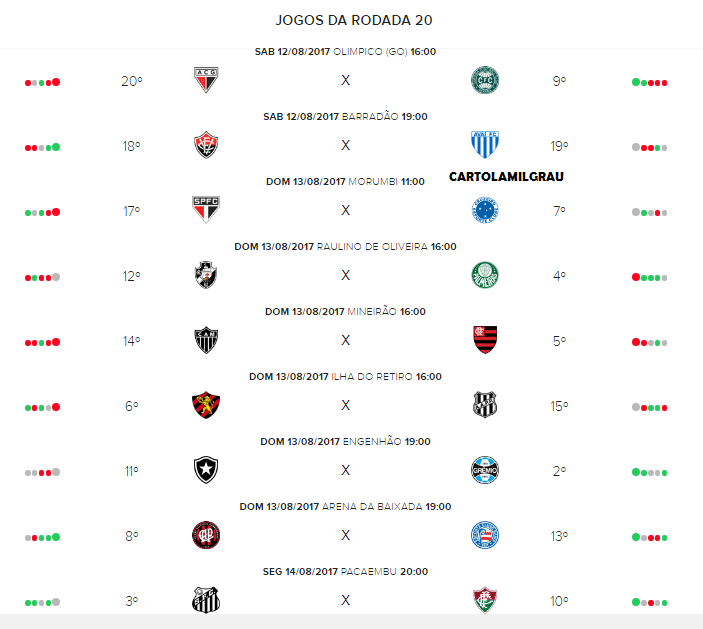Click the Cruzeiro blue star crest
This screenshot has width=703, height=629.
pyautogui.click(x=485, y=210)
